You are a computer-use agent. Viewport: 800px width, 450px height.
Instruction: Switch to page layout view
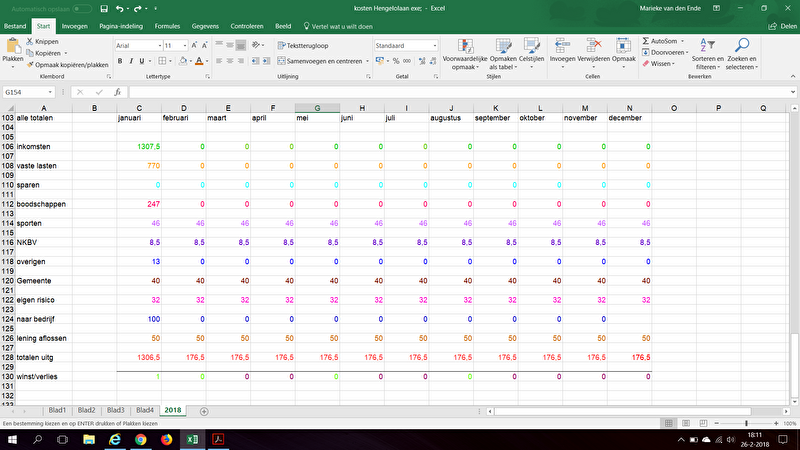(686, 423)
